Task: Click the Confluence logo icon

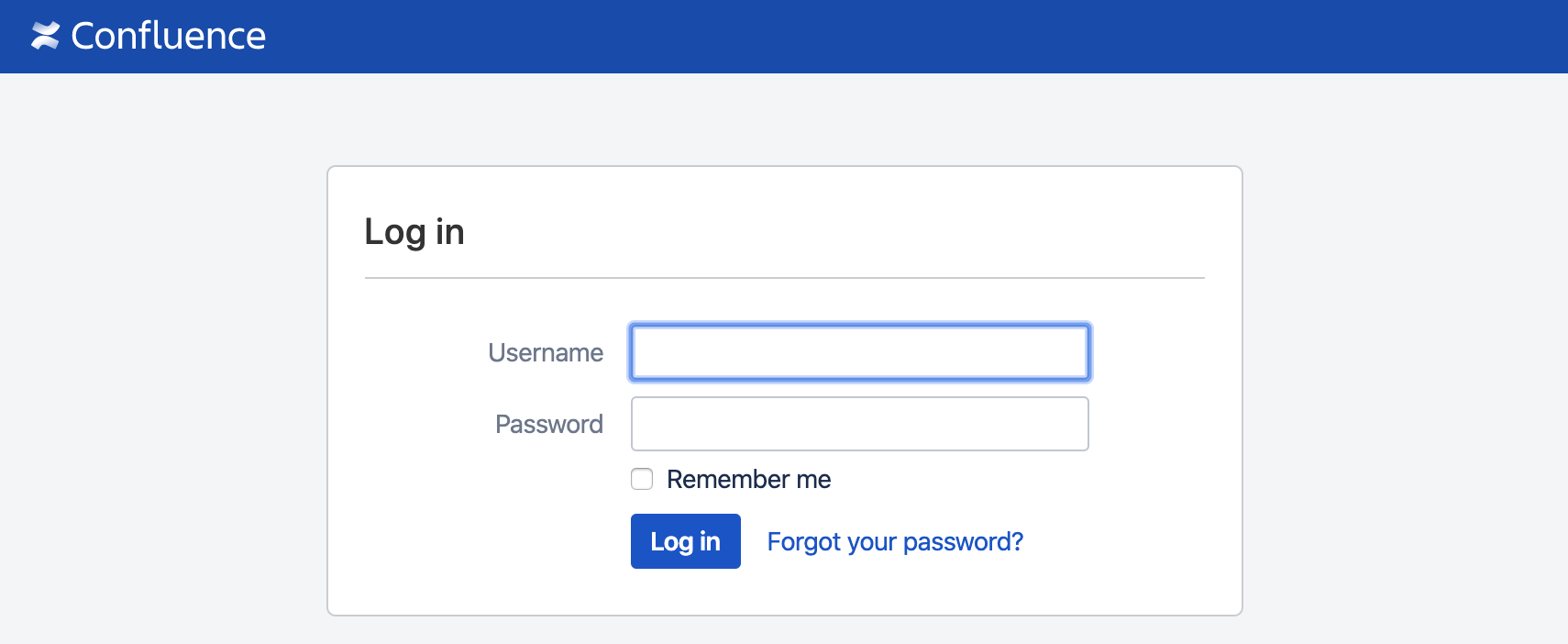Action: coord(45,36)
